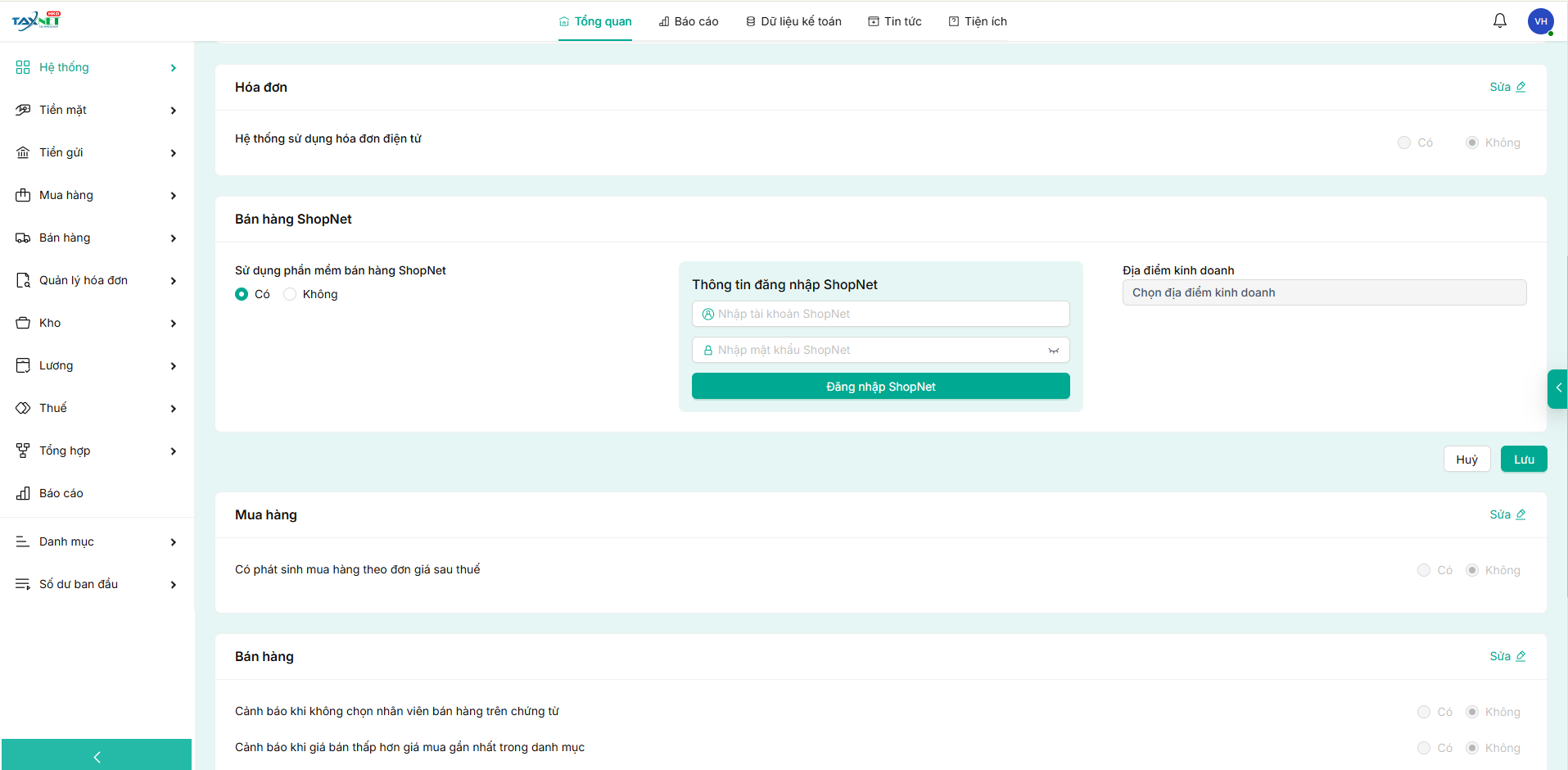Click Sửa text link in Hóa đơn section
1568x770 pixels.
click(1500, 87)
